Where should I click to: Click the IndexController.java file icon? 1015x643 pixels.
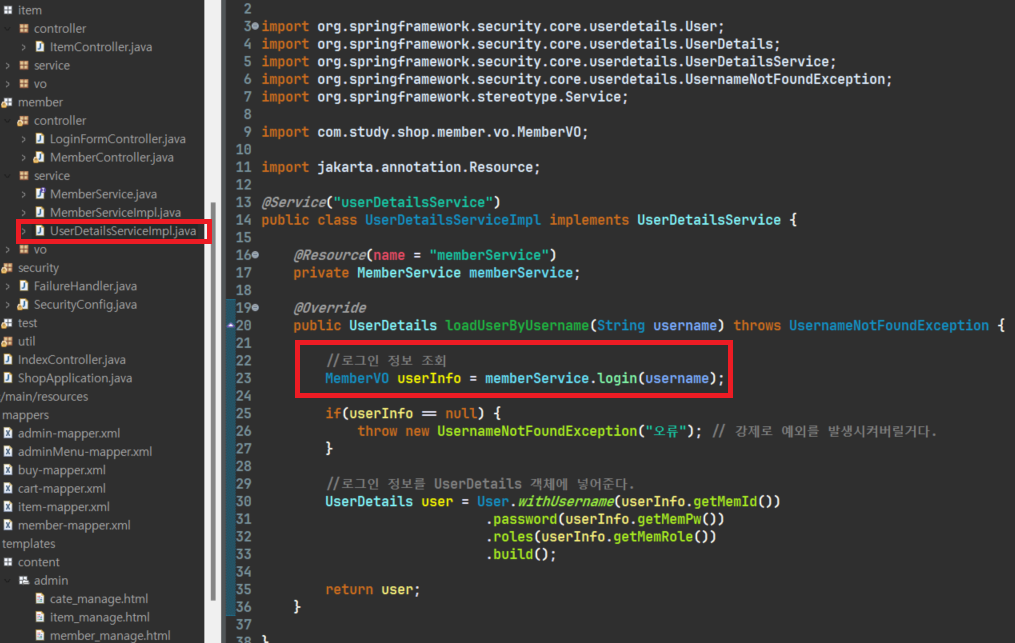pos(8,359)
